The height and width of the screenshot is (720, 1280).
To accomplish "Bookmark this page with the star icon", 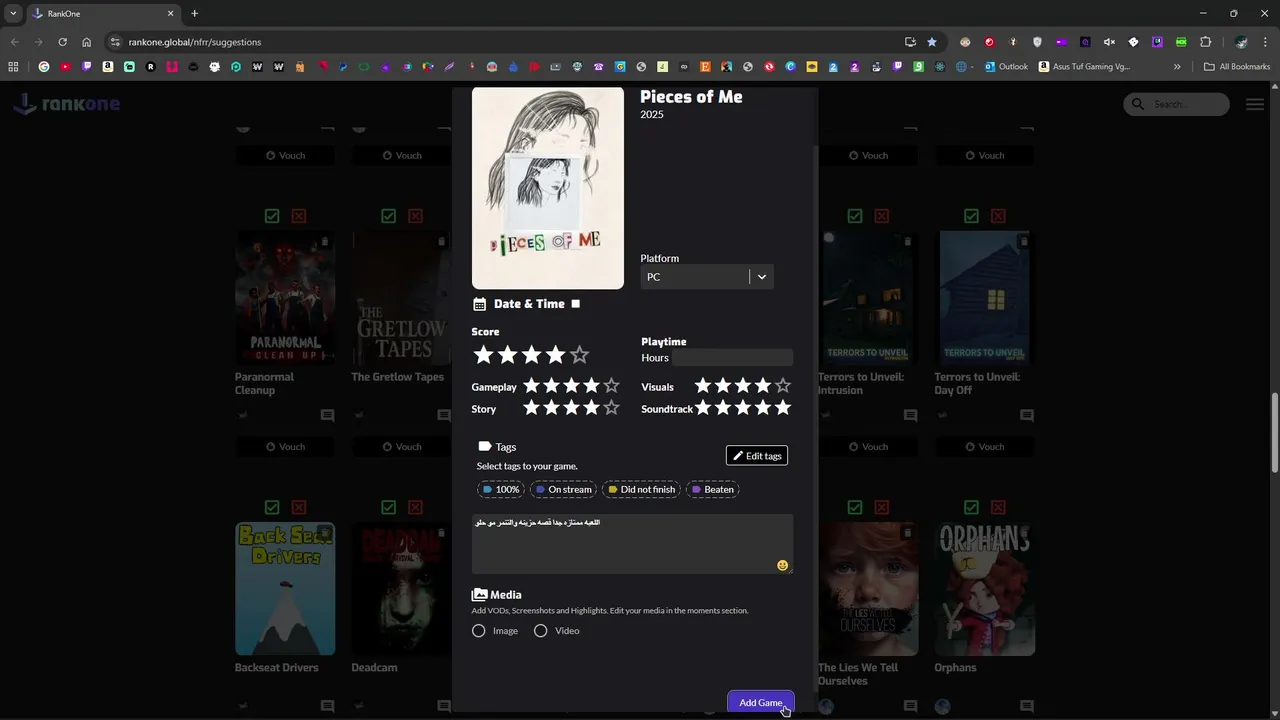I will click(932, 42).
